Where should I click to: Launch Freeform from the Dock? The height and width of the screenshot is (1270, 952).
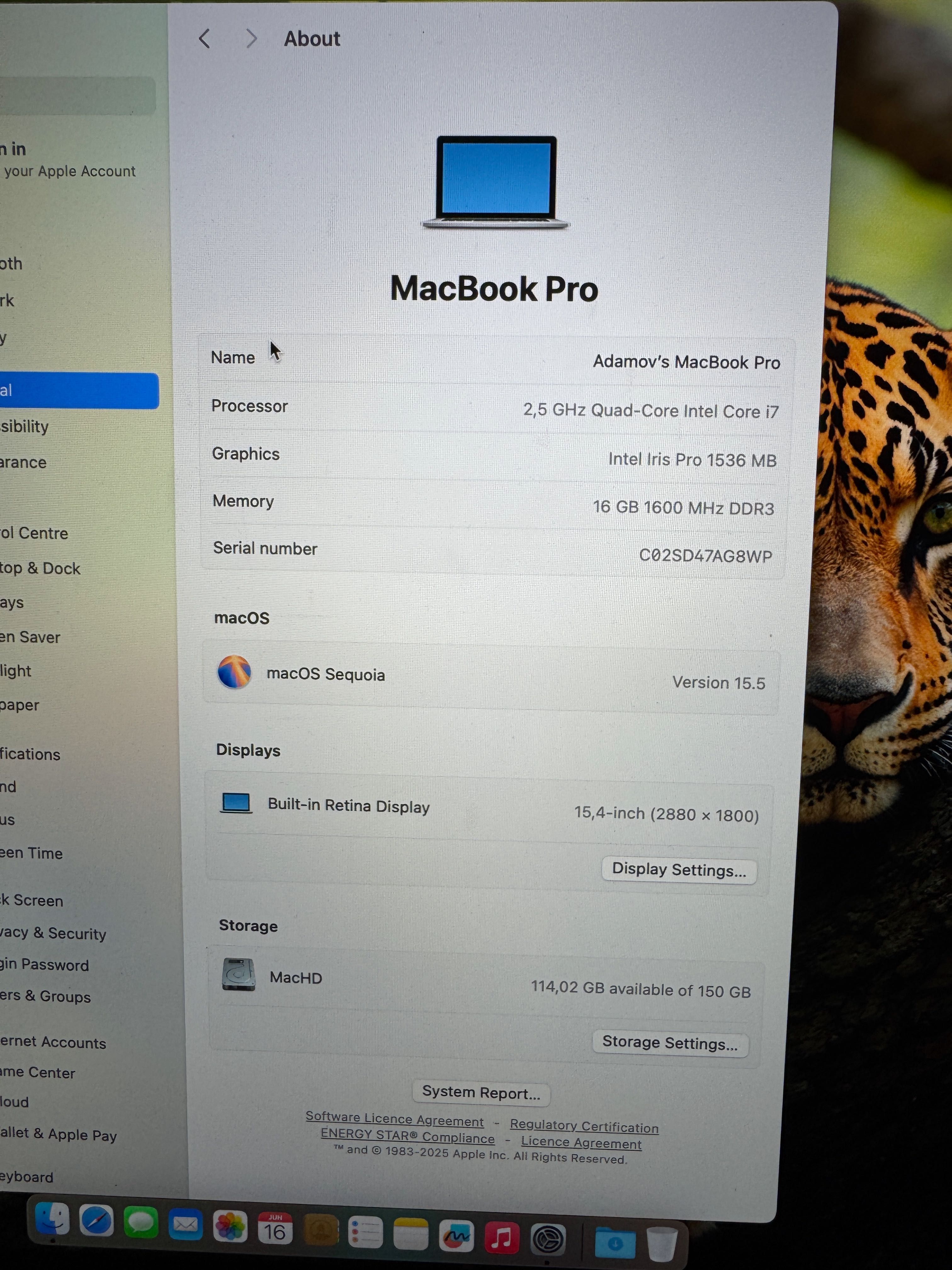point(456,1236)
